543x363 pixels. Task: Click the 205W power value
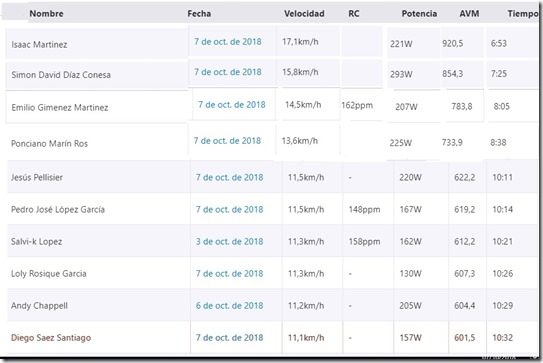pos(410,306)
